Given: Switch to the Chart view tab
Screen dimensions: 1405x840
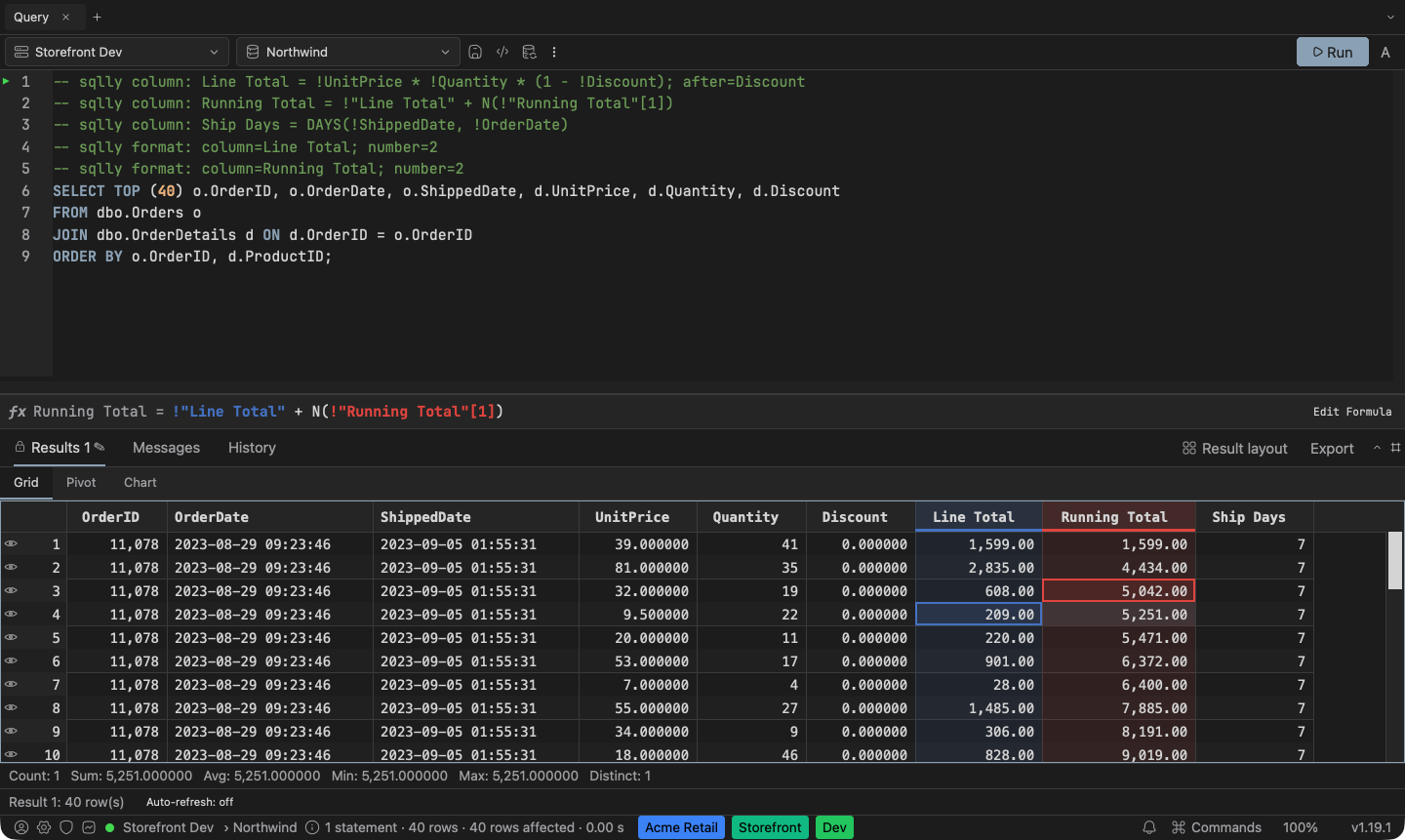Looking at the screenshot, I should point(140,482).
